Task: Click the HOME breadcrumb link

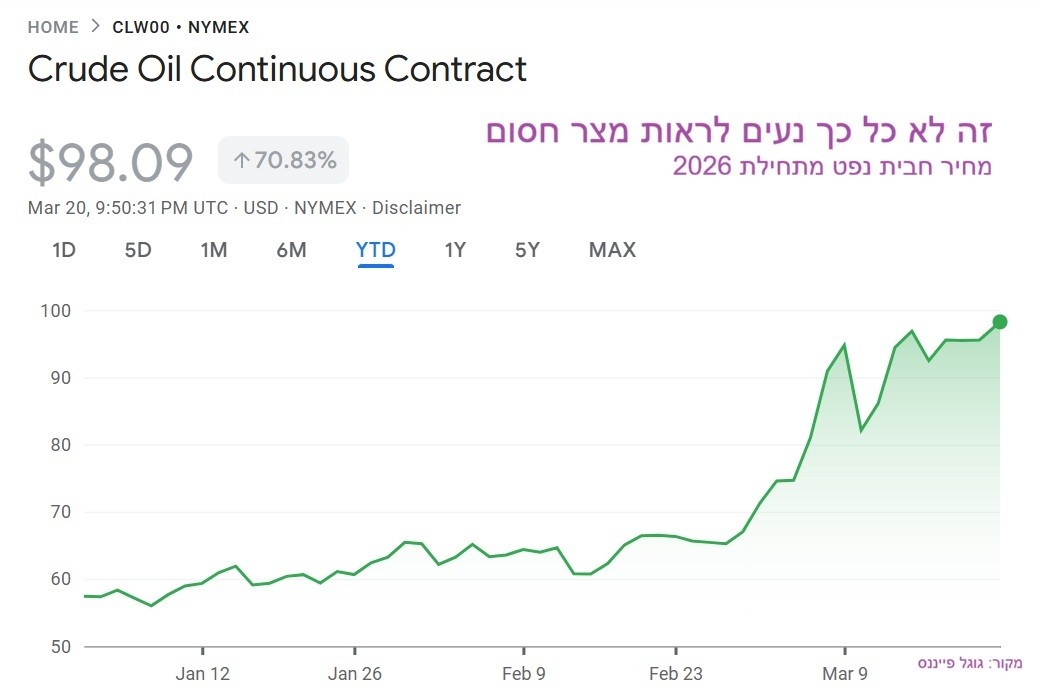Action: tap(53, 28)
